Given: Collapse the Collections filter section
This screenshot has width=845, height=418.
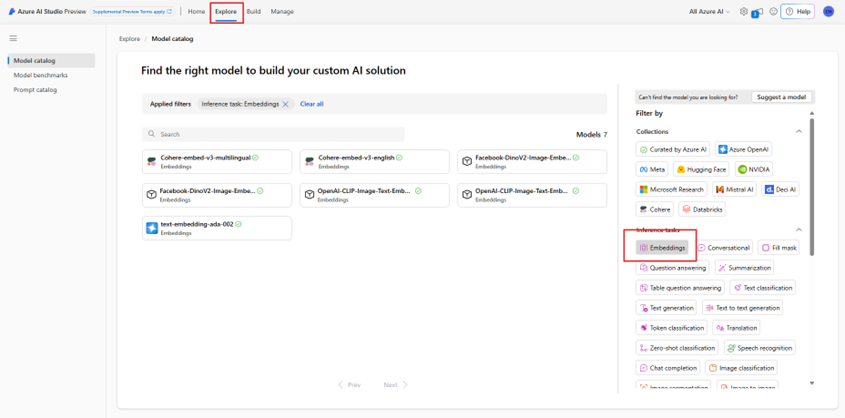Looking at the screenshot, I should click(798, 131).
